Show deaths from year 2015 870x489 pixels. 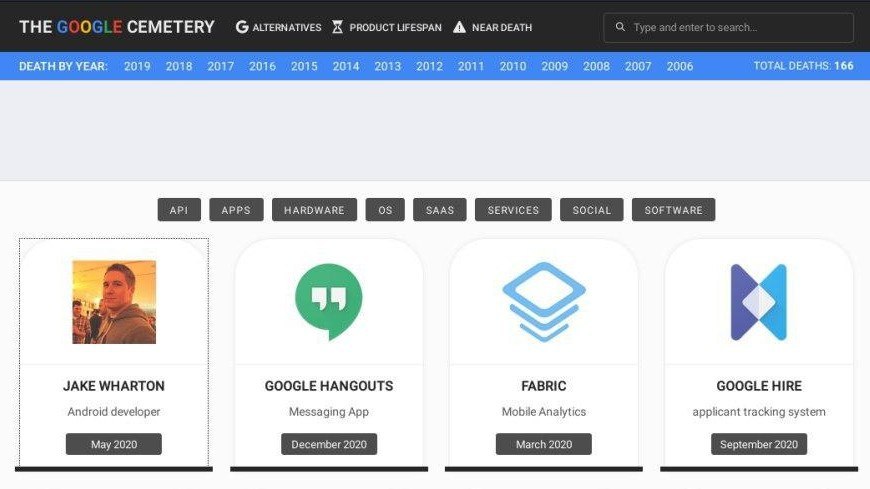click(x=304, y=66)
